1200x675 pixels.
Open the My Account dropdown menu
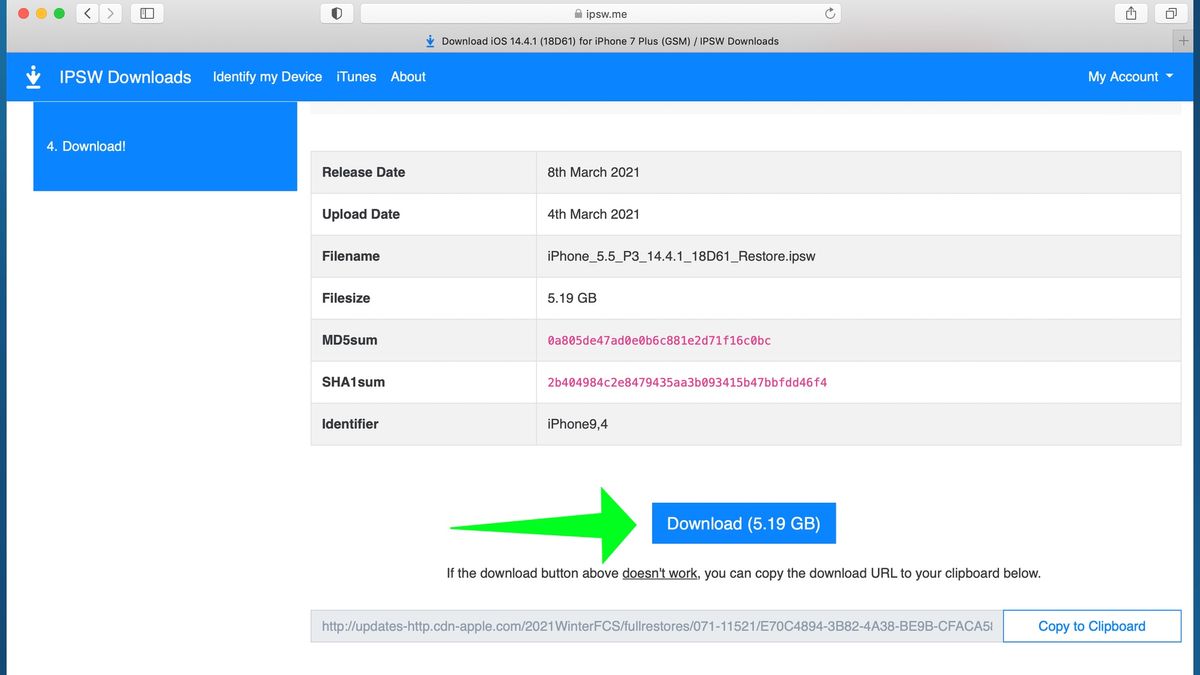pos(1129,76)
